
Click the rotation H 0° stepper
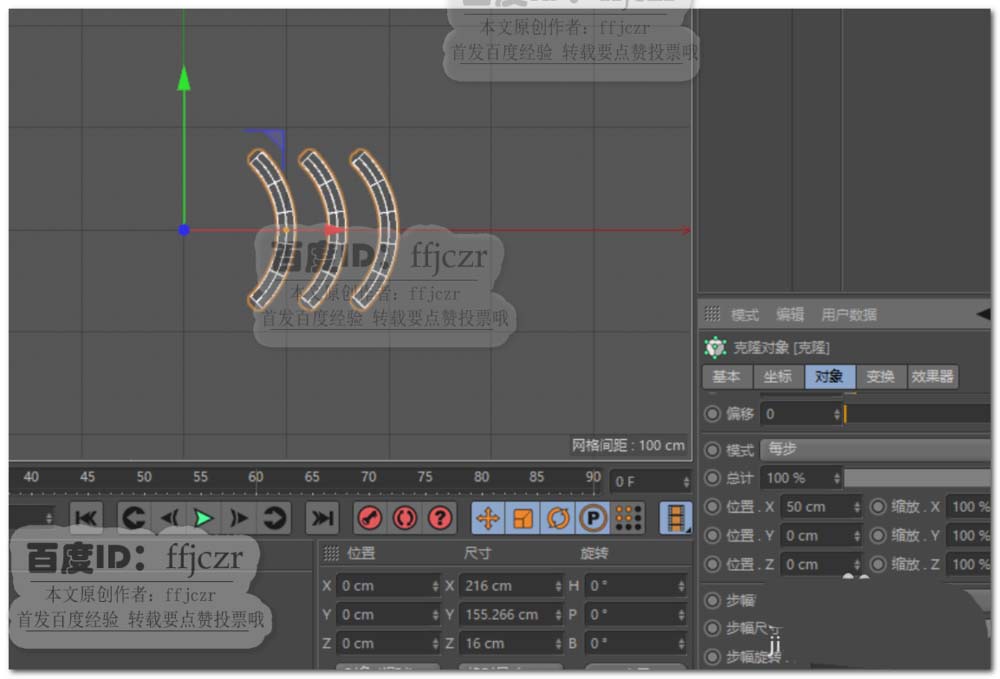681,586
